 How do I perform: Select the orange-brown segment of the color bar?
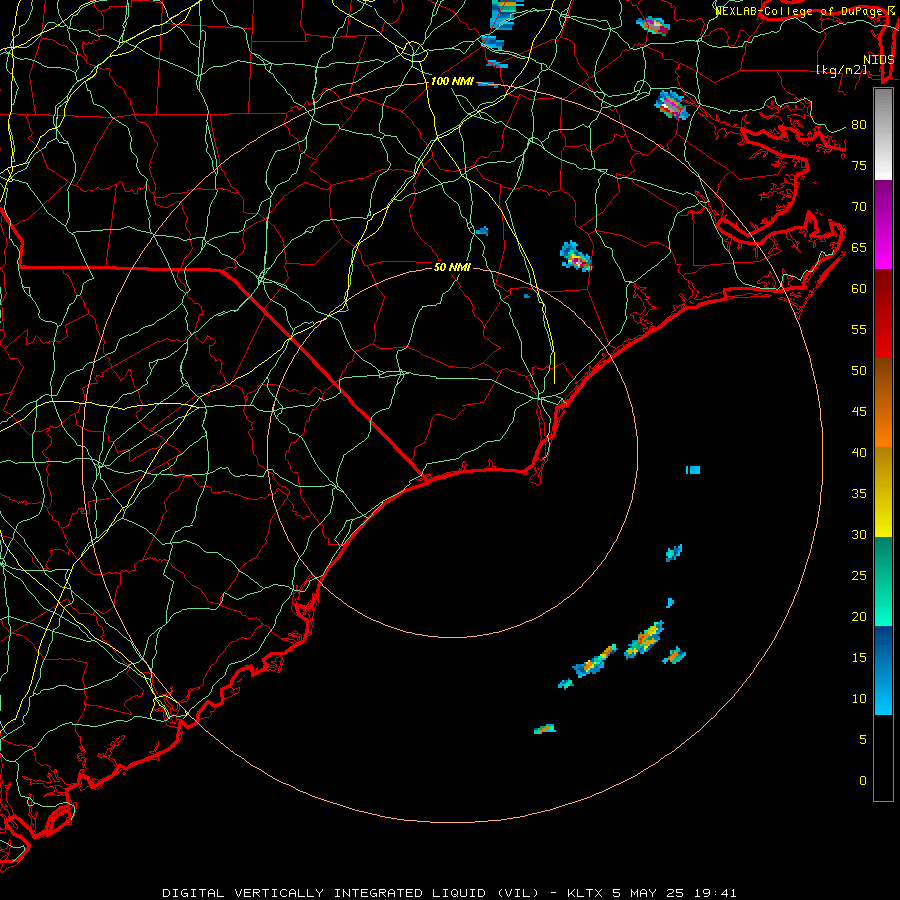point(883,403)
